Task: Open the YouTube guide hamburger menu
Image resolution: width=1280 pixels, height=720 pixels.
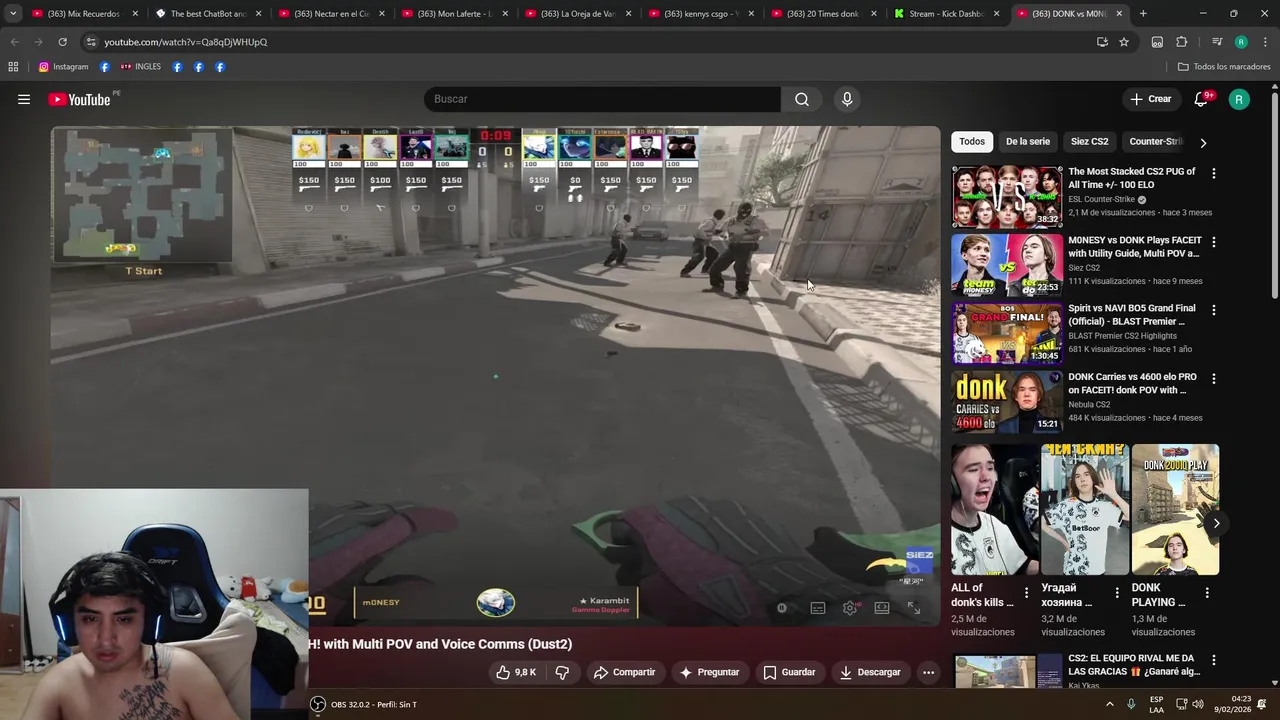Action: pos(24,99)
